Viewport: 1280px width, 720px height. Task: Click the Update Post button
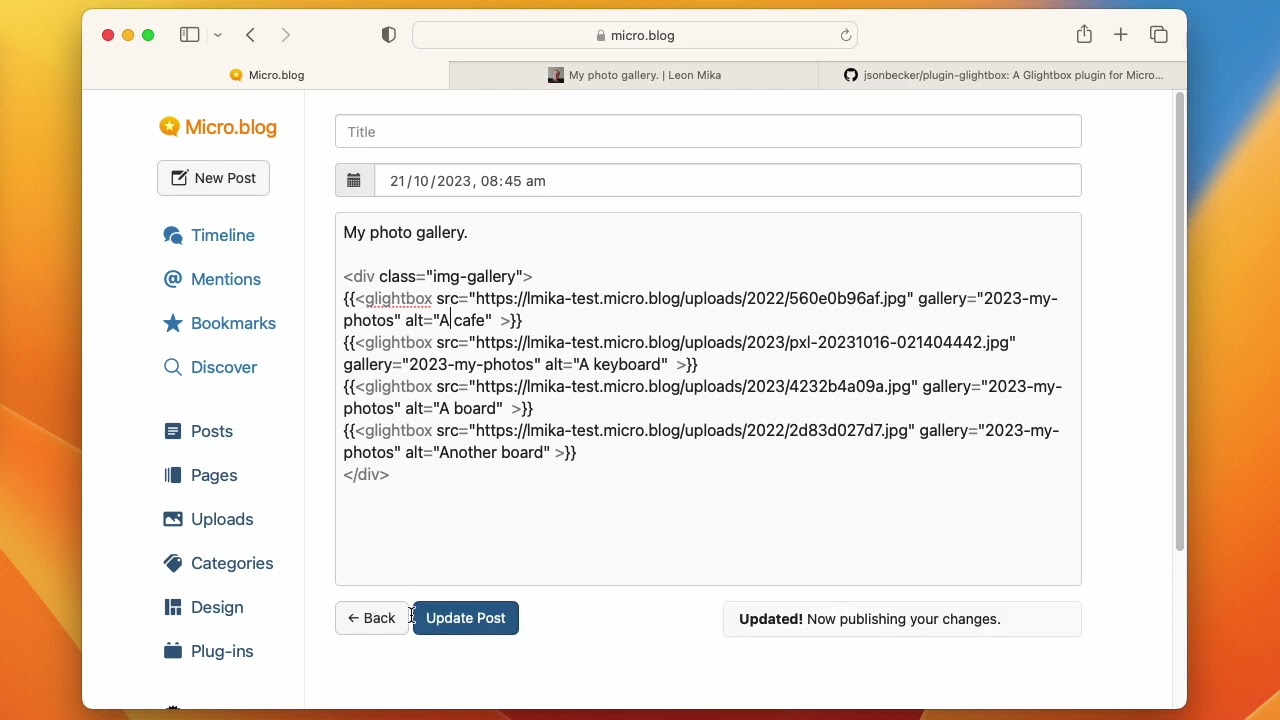tap(466, 618)
